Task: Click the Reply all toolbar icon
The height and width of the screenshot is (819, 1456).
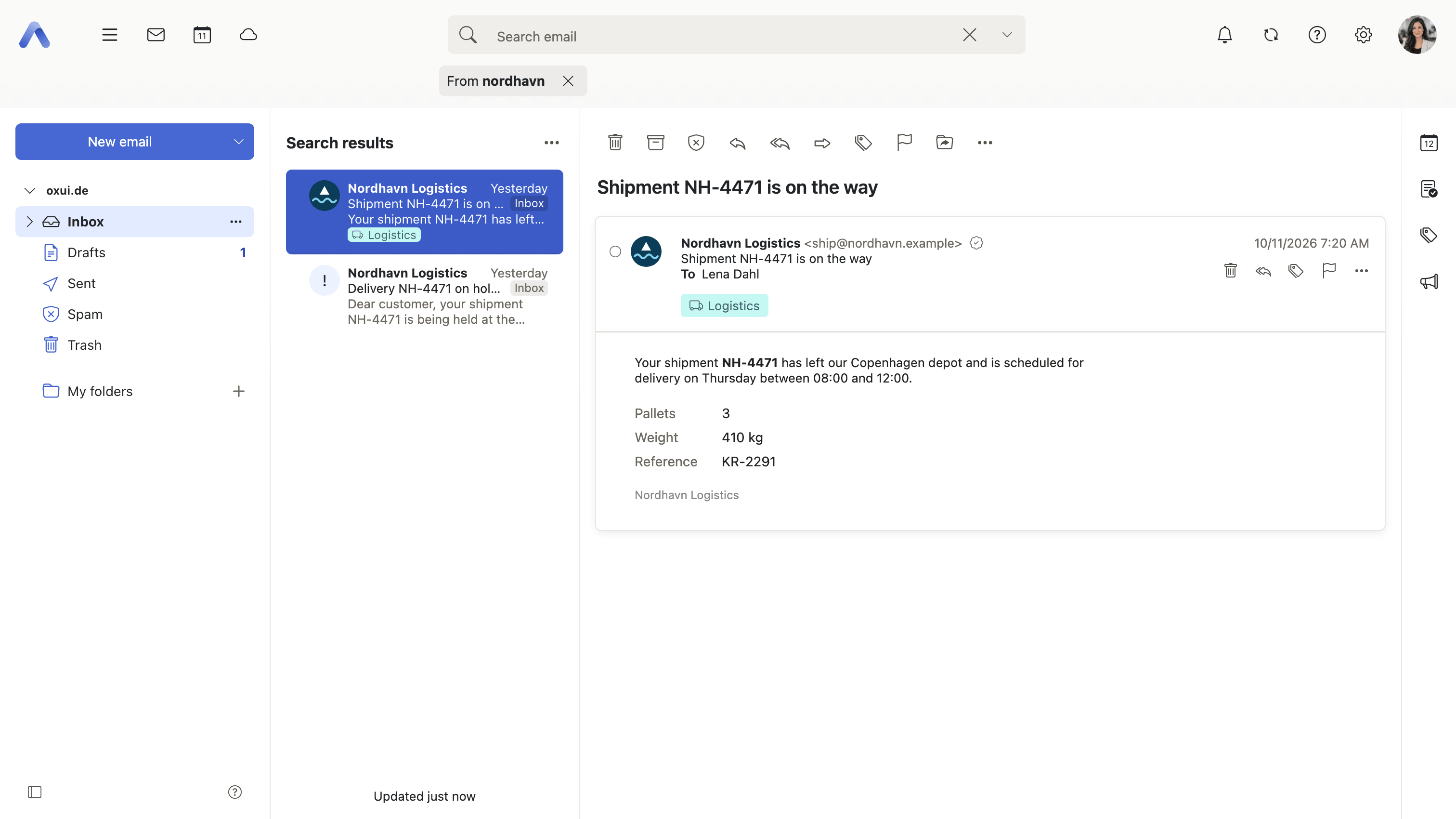Action: (780, 143)
